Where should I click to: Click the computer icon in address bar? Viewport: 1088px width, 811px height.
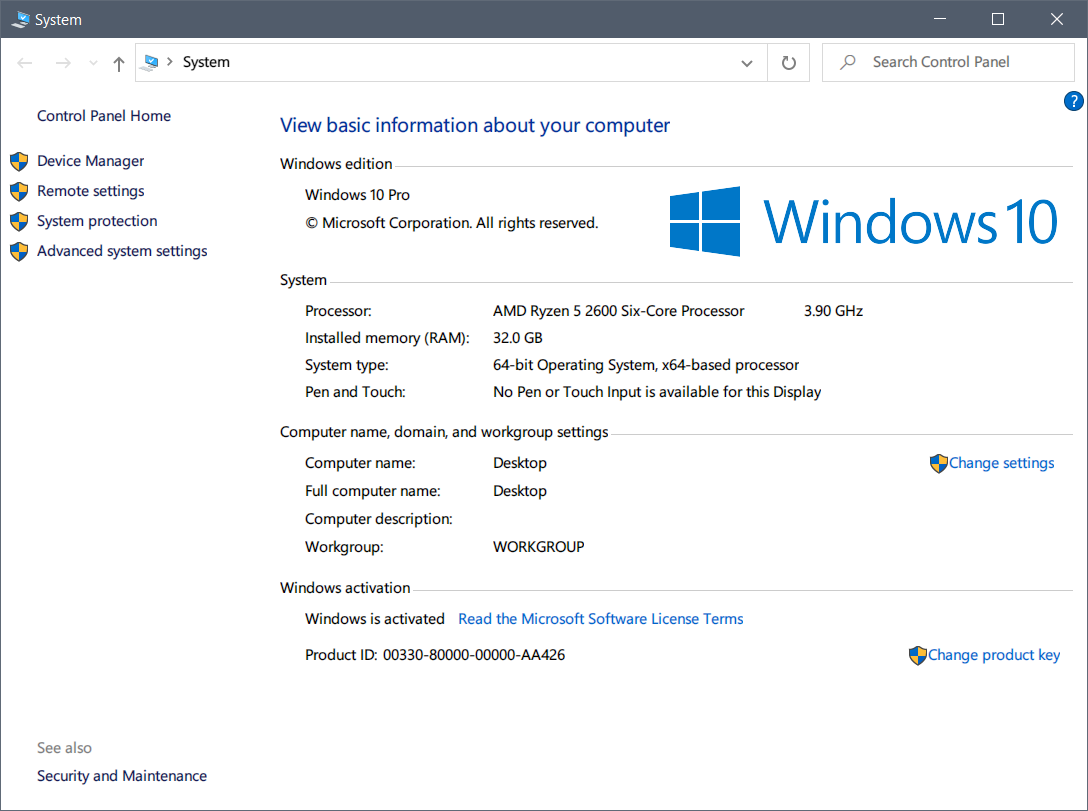tap(149, 62)
